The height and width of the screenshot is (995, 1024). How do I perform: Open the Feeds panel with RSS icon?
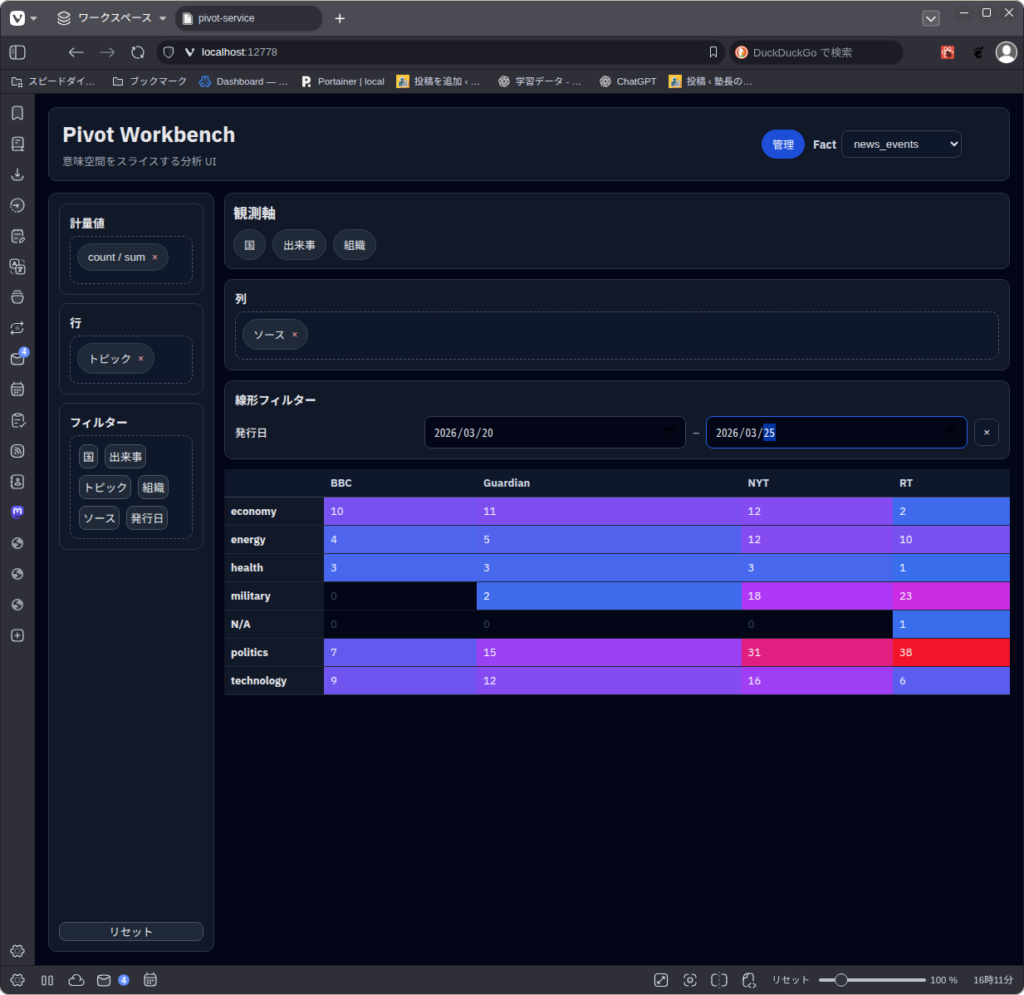click(x=17, y=451)
